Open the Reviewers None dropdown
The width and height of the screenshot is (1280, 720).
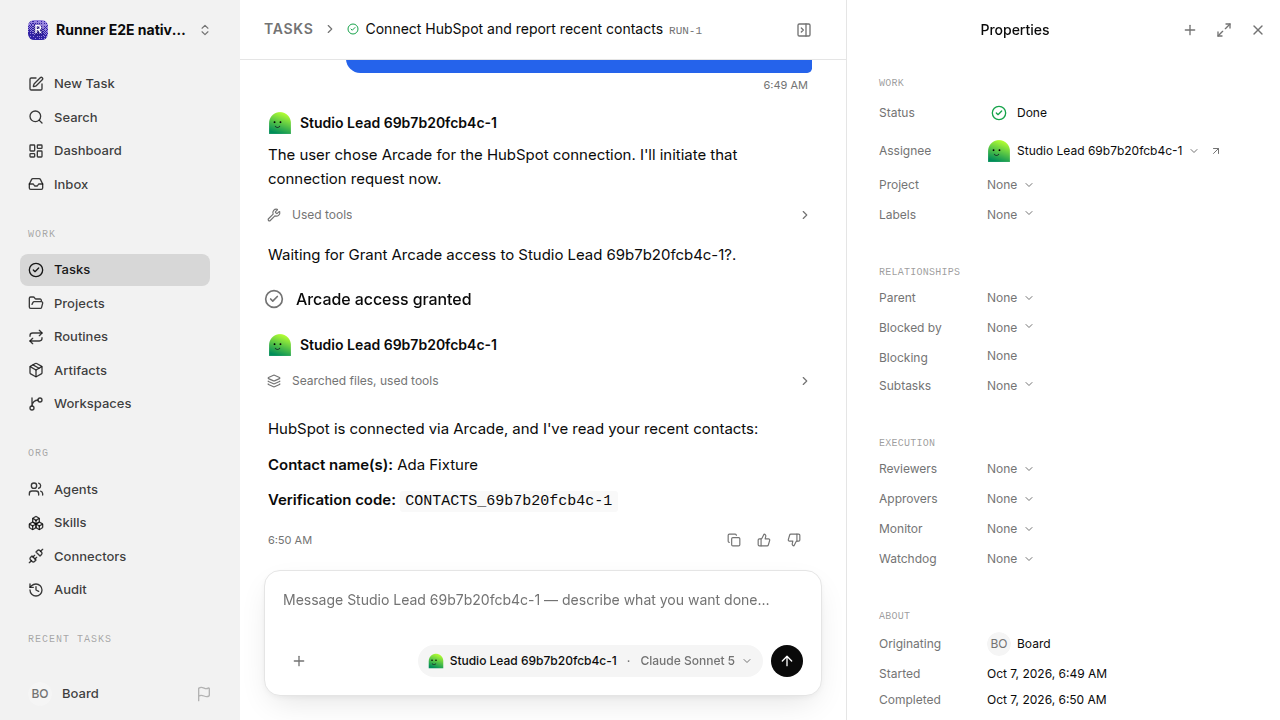click(1010, 469)
